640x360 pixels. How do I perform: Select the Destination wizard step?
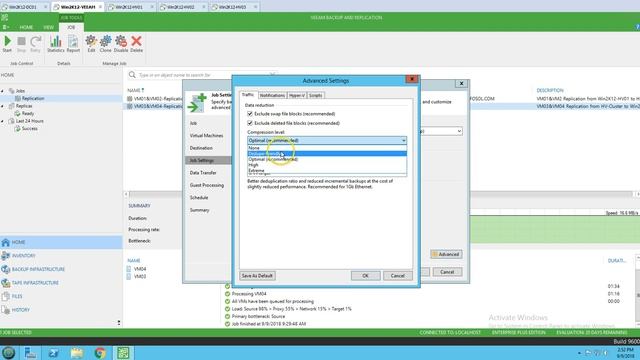coord(201,148)
